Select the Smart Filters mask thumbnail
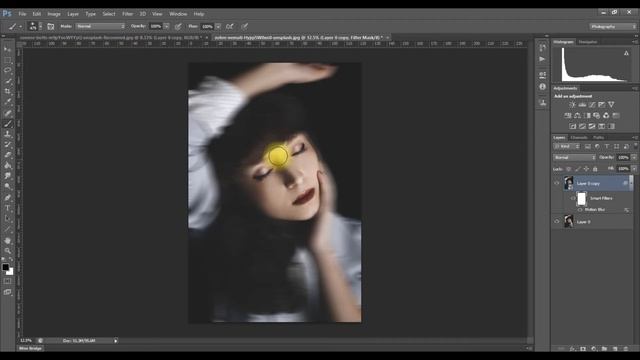Viewport: 640px width, 360px height. coord(582,198)
